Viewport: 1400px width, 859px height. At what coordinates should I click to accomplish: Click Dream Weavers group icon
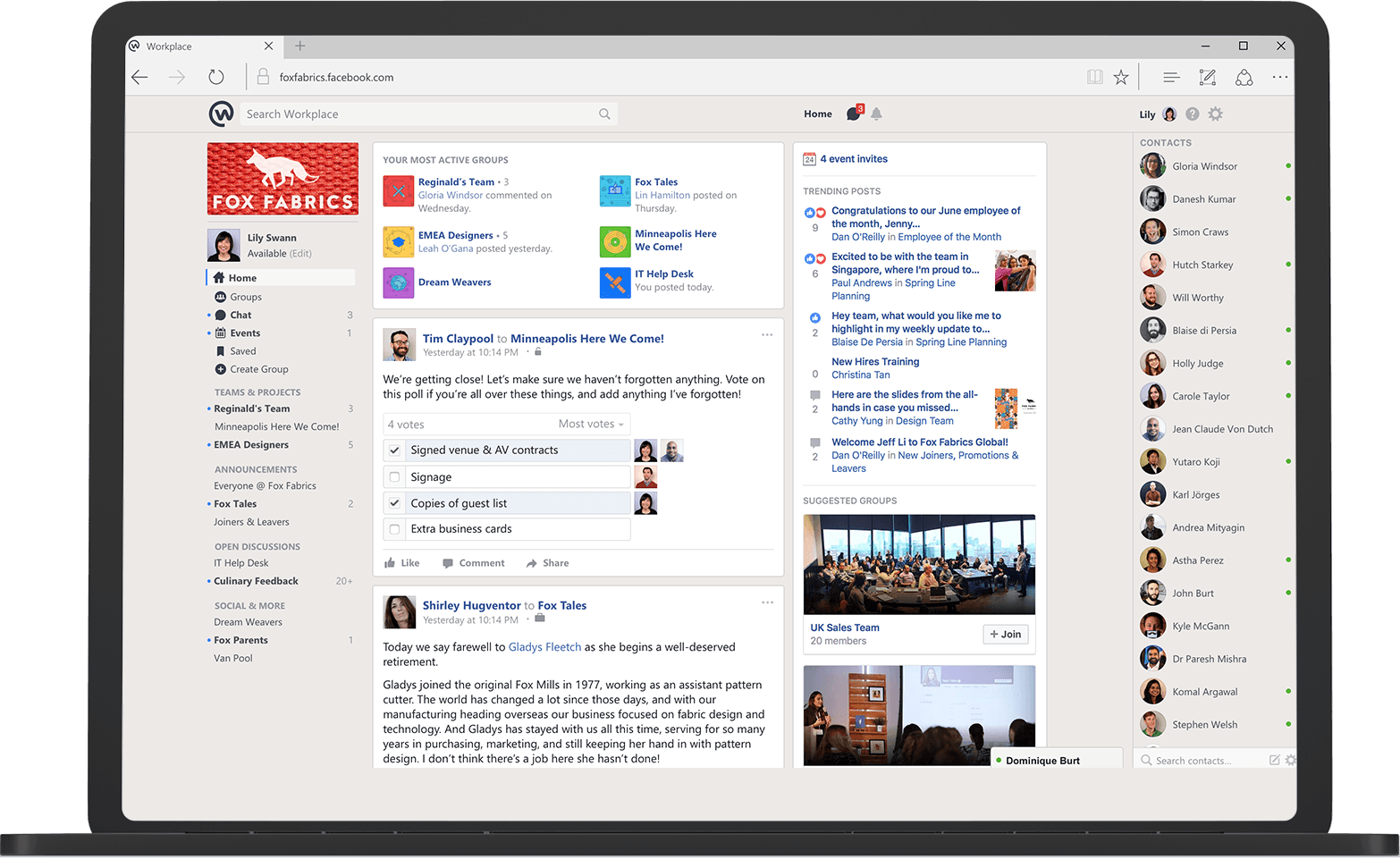[398, 282]
